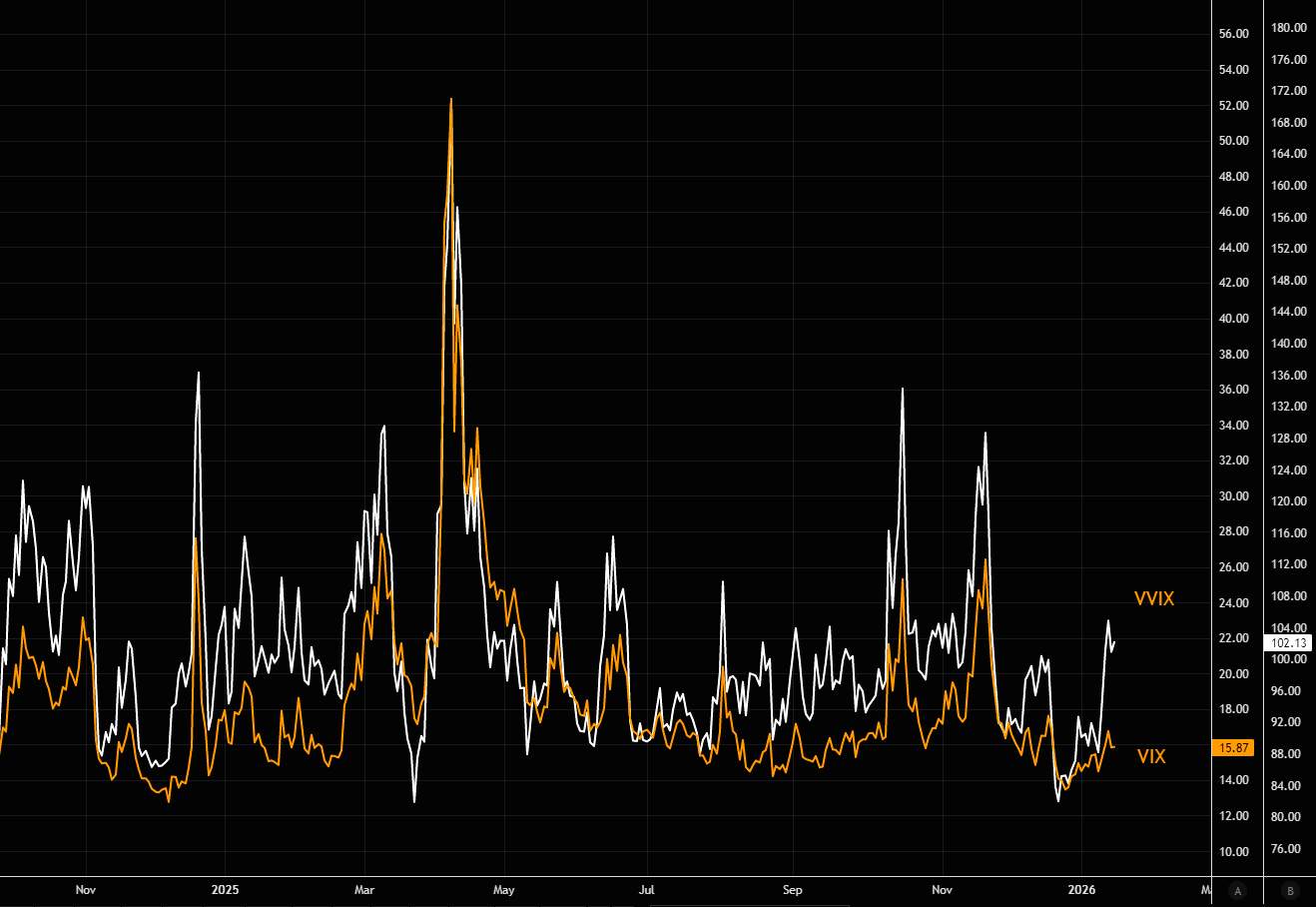Click the B scale button
The height and width of the screenshot is (907, 1316).
pos(1290,891)
